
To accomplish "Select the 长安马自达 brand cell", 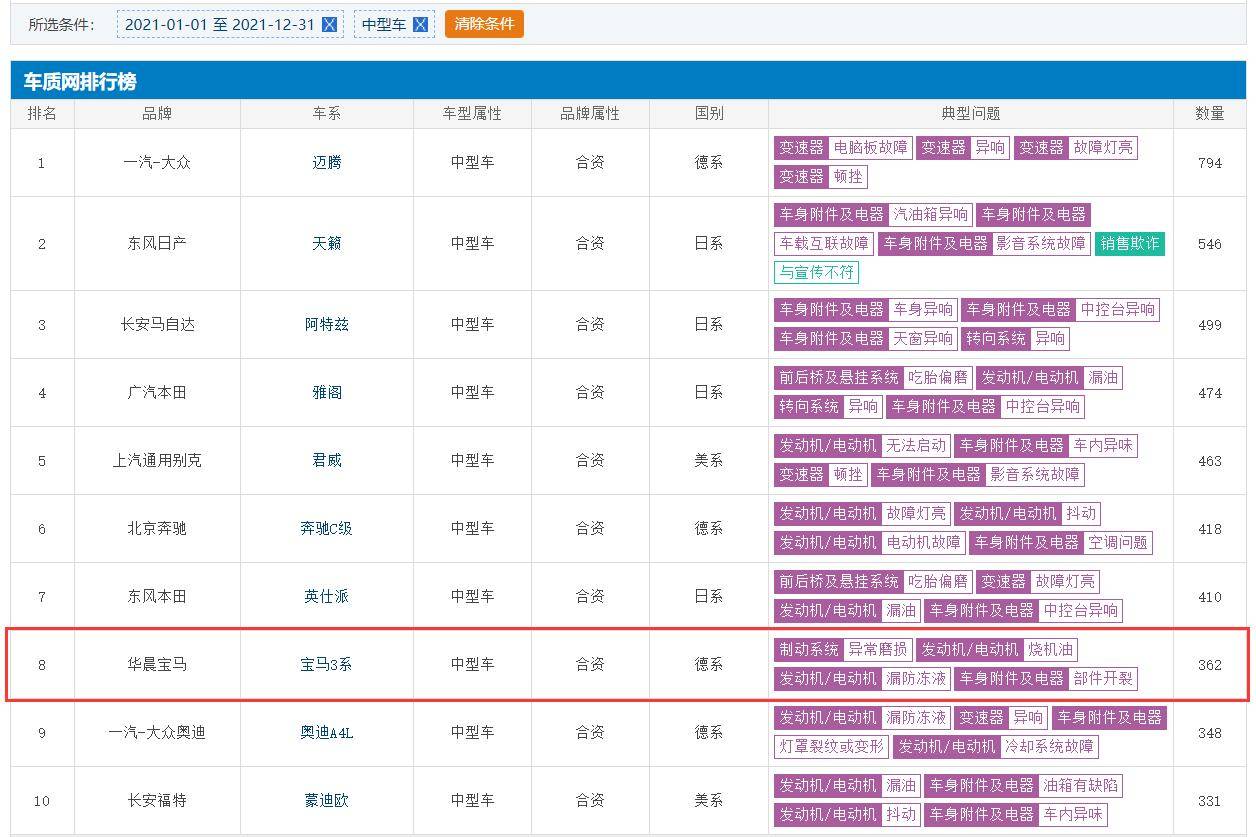I will point(157,324).
